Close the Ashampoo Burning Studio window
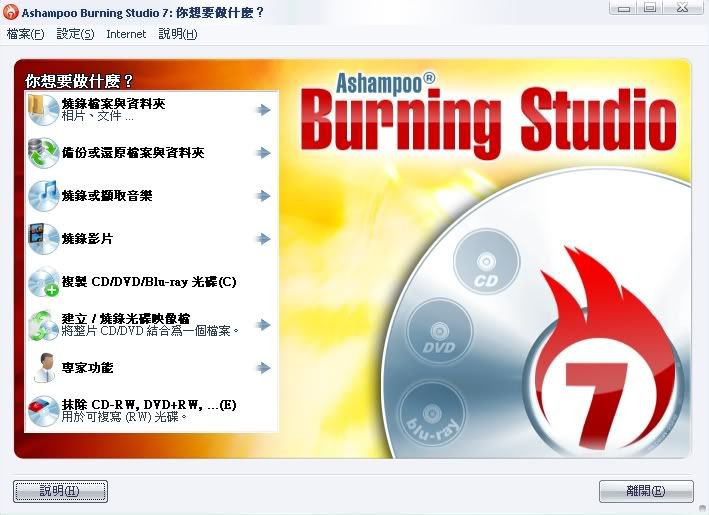This screenshot has height=515, width=709. [x=682, y=8]
